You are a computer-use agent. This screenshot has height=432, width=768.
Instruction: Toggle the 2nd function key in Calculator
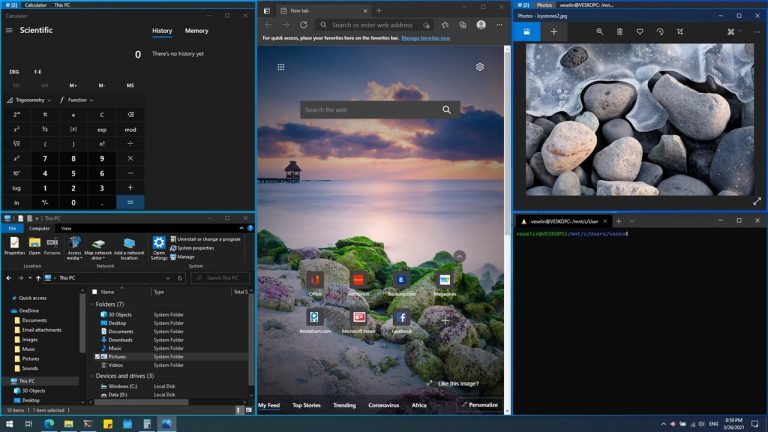point(17,115)
